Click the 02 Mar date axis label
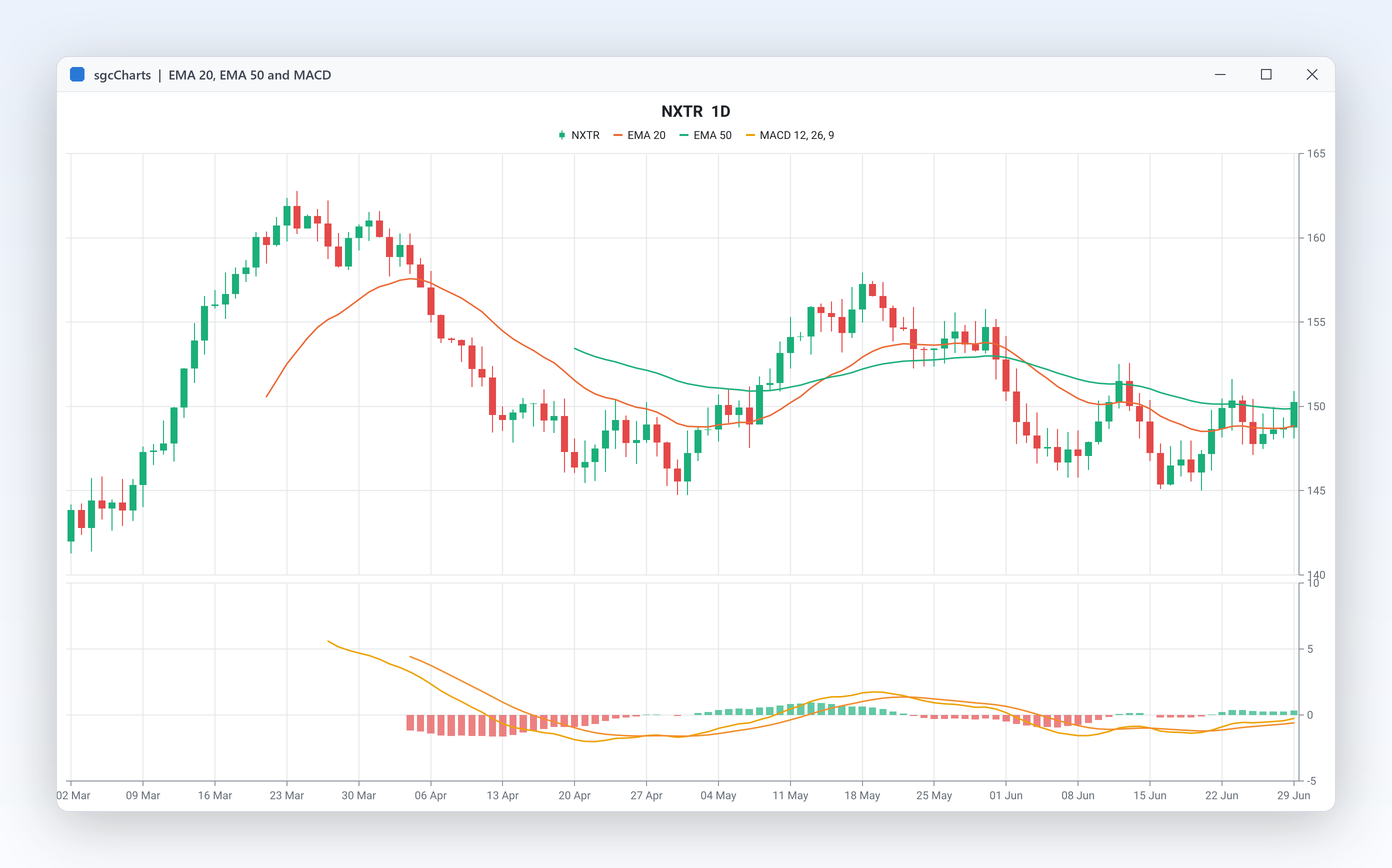The height and width of the screenshot is (868, 1392). click(72, 796)
